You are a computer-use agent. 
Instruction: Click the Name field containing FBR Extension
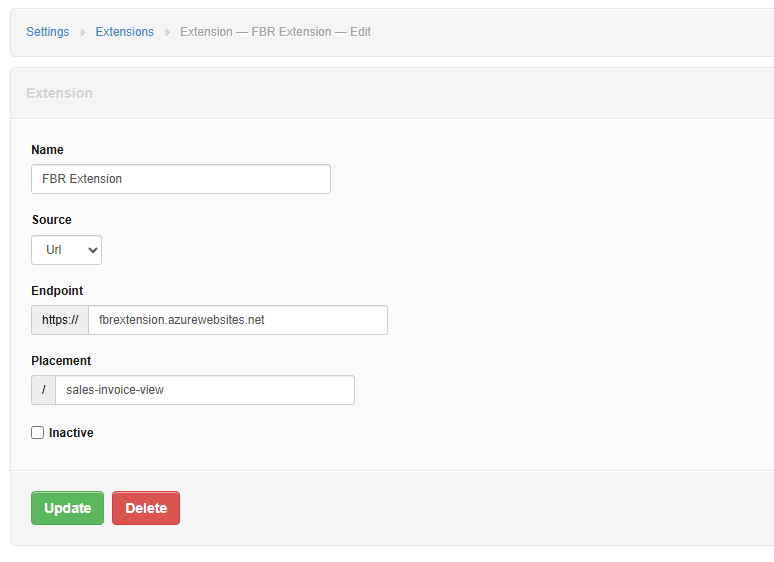tap(181, 179)
